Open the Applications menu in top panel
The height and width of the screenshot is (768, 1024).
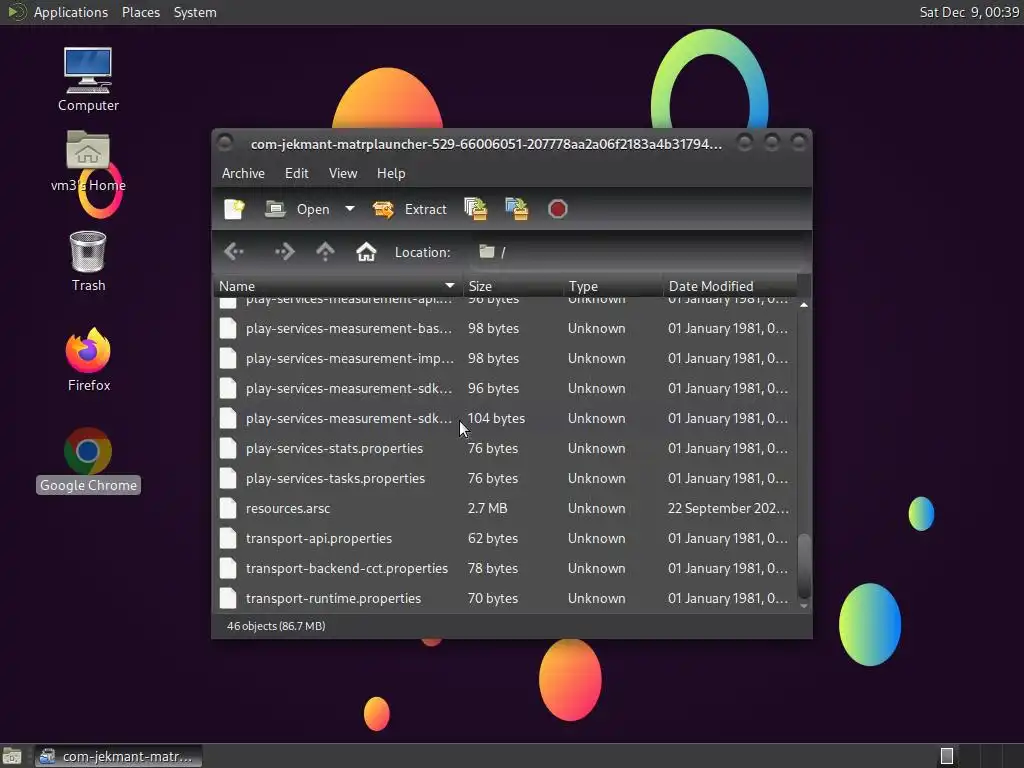point(71,12)
